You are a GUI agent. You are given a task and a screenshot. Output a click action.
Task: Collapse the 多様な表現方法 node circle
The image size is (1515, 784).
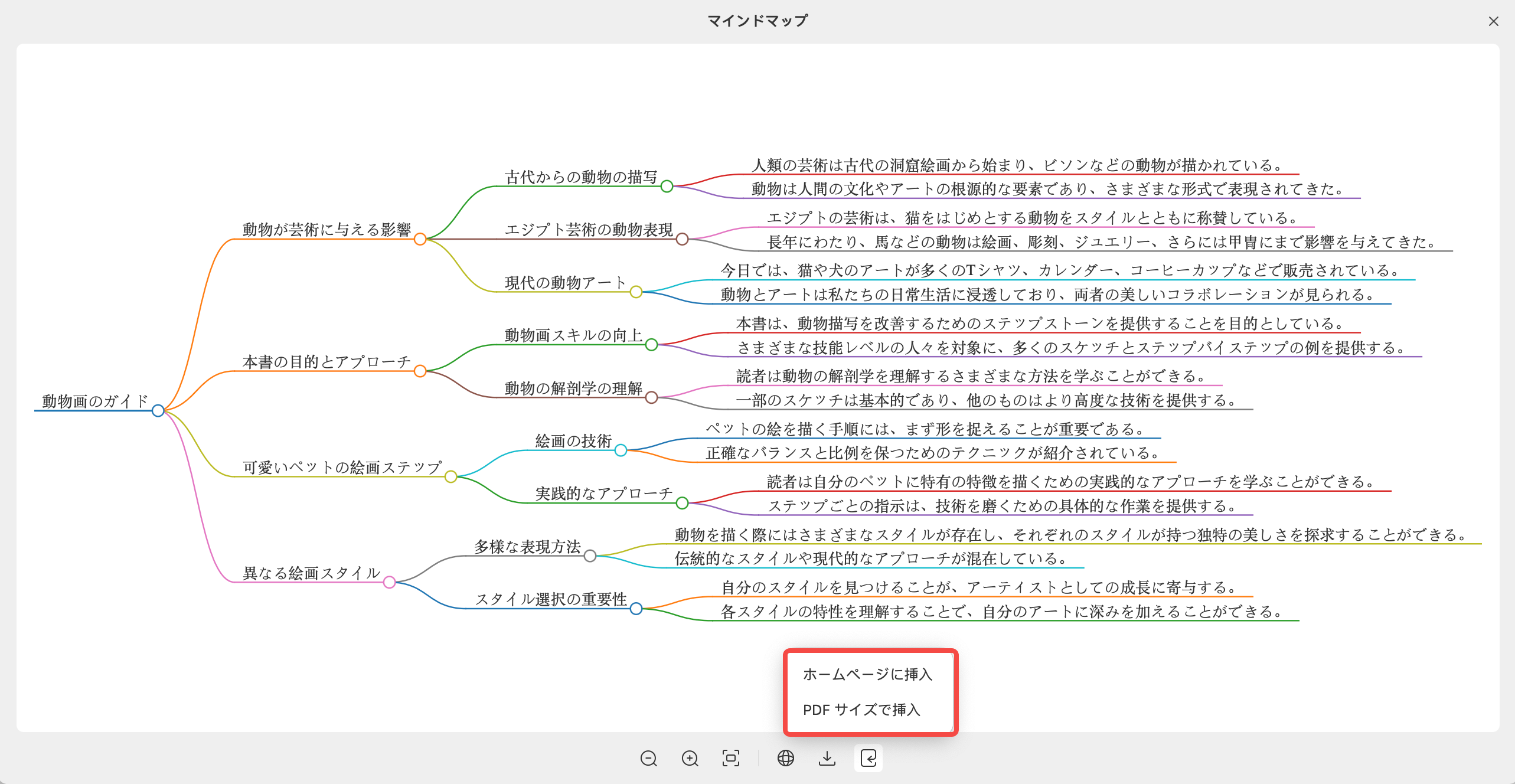coord(590,556)
